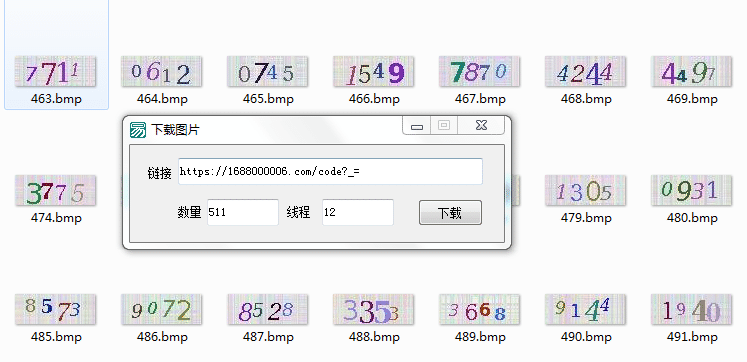
Task: Select the 463.bmp captcha thumbnail
Action: point(55,71)
